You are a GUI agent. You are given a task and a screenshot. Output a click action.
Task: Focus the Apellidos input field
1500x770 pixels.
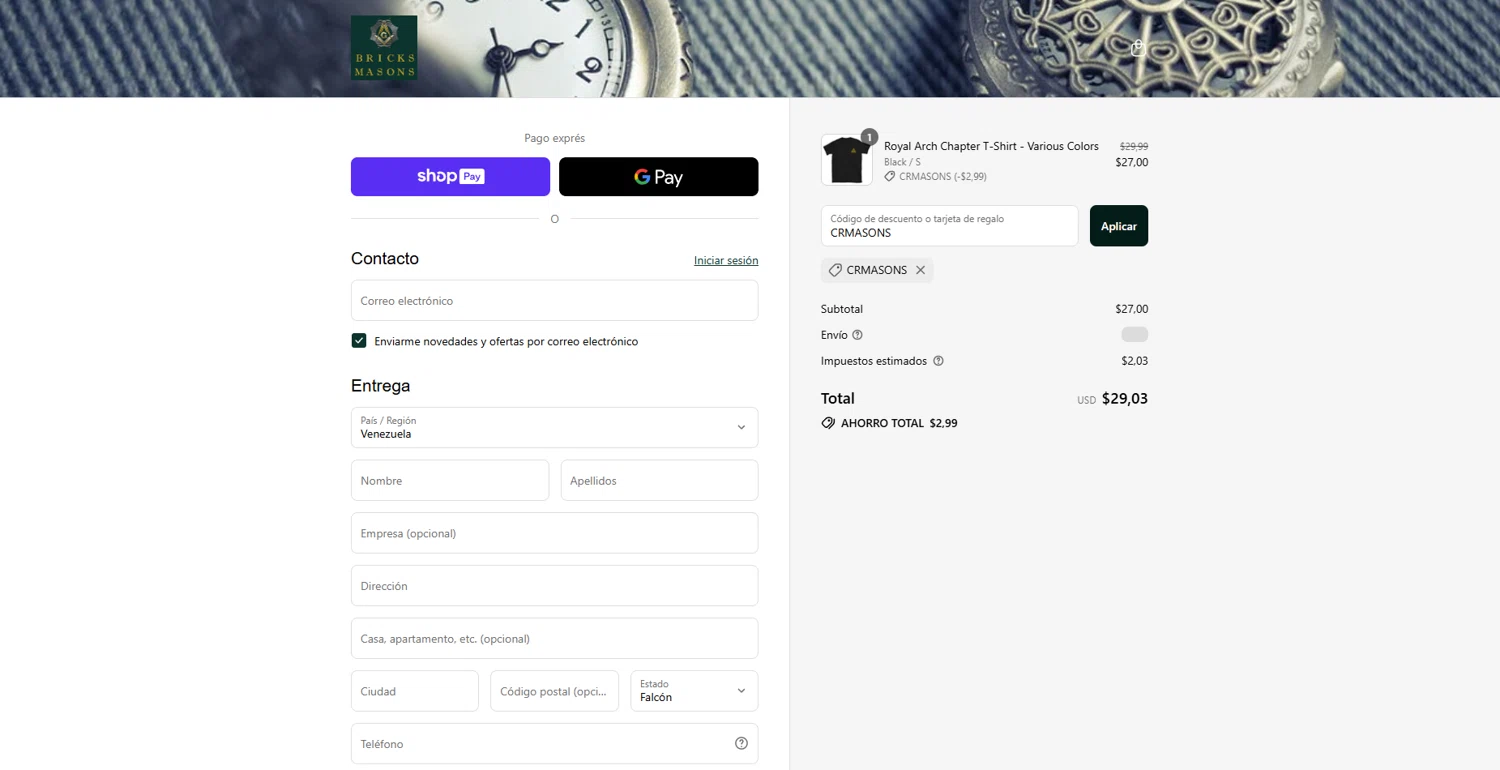click(659, 480)
